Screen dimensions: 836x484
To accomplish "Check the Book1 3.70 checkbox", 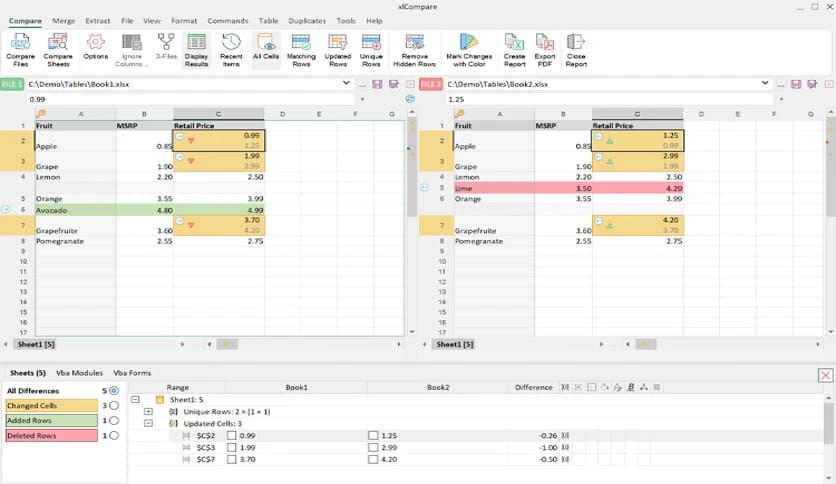I will click(x=231, y=459).
